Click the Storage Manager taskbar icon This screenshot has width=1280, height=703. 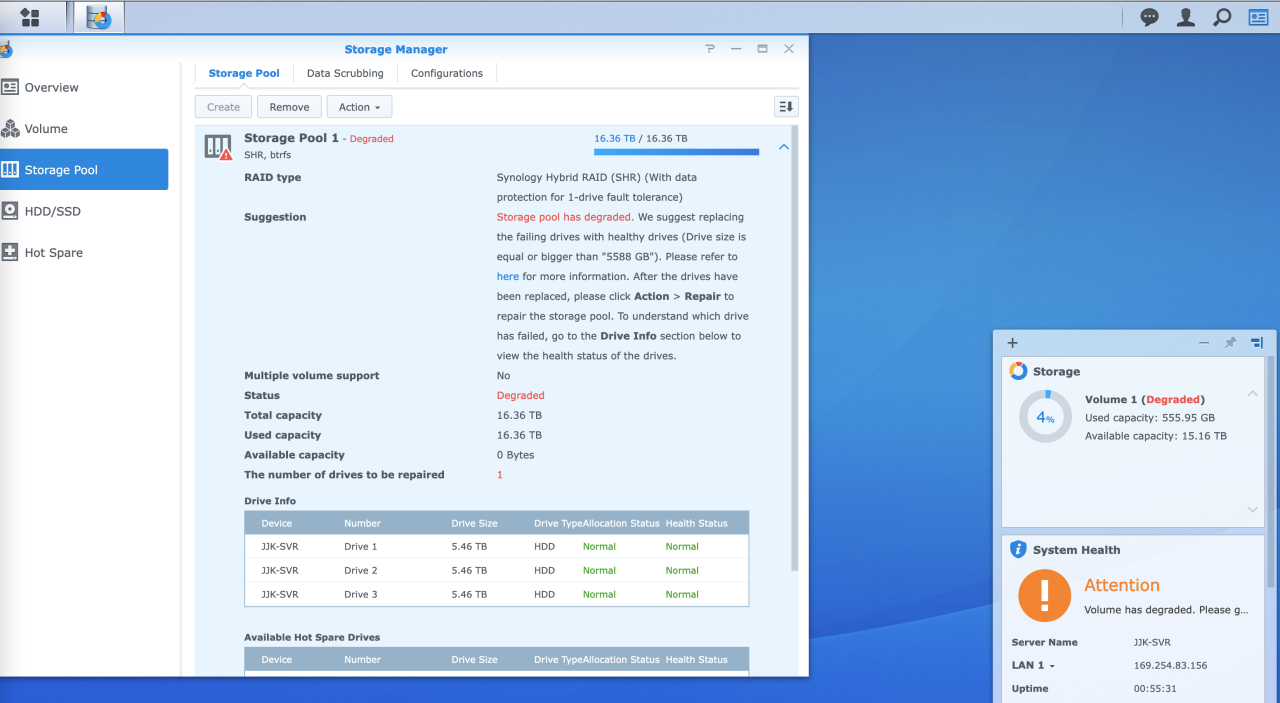[98, 17]
